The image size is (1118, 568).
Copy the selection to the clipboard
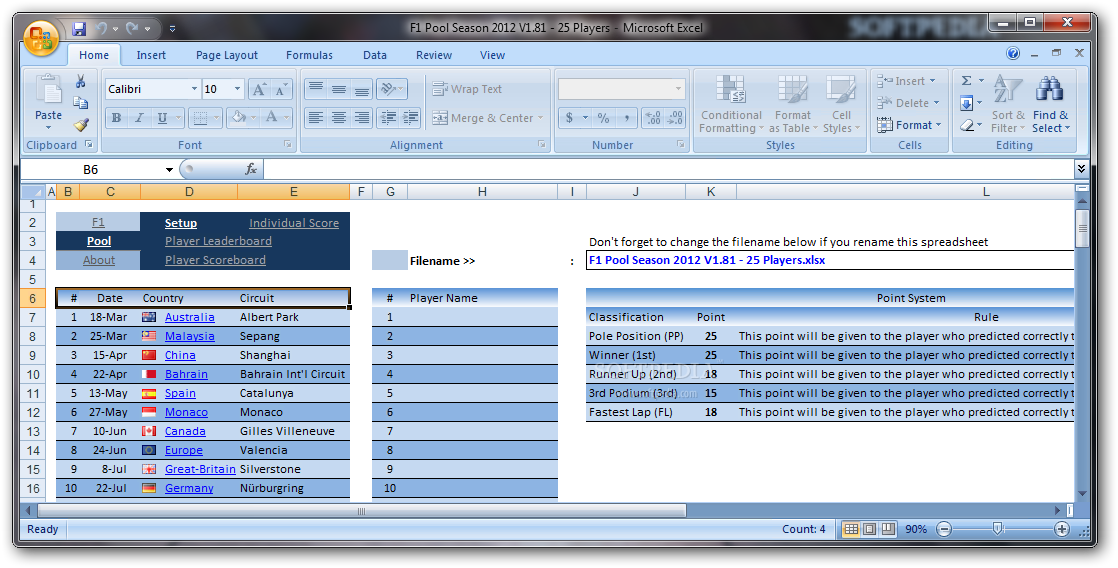[x=81, y=103]
